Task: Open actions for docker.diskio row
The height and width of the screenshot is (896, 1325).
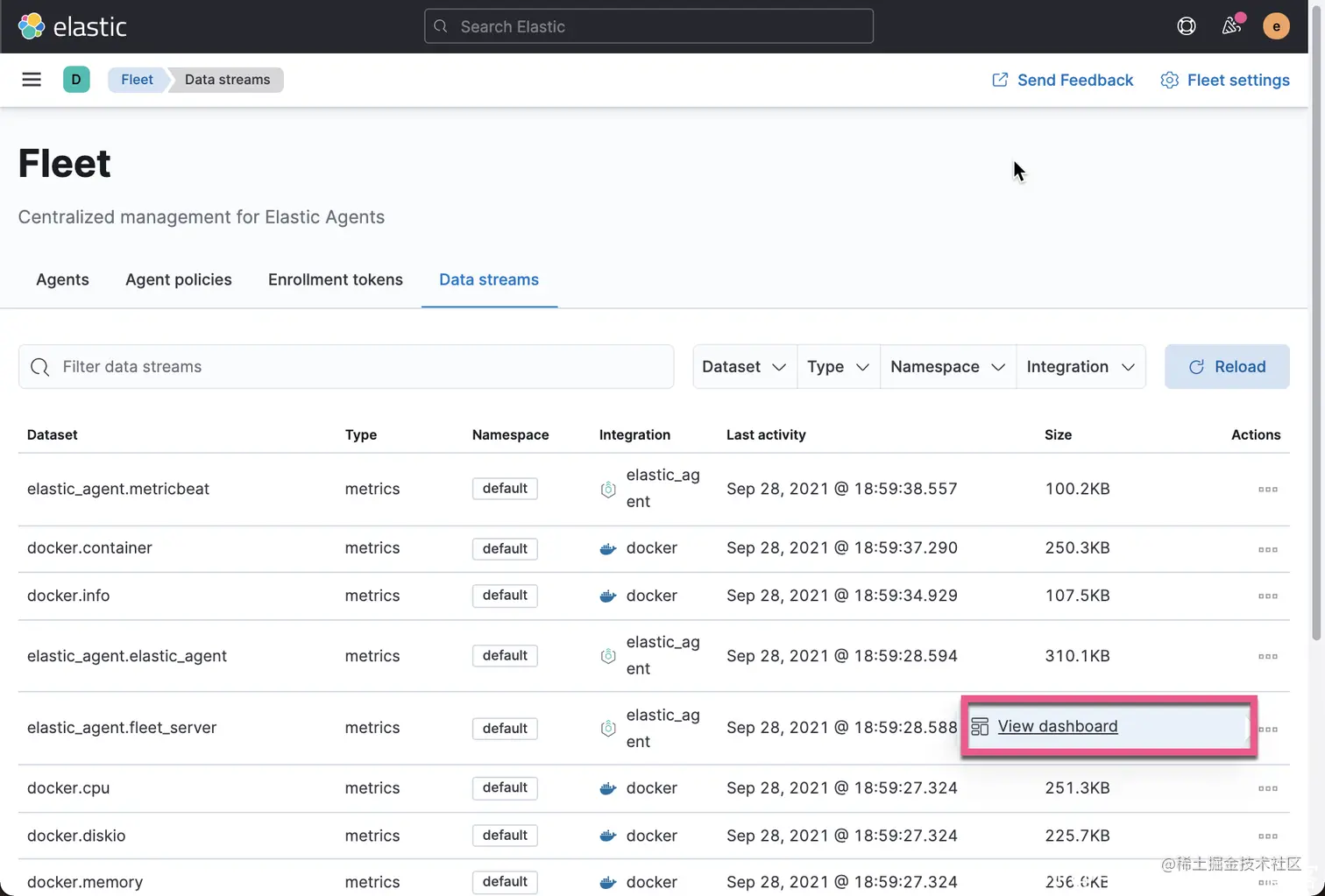Action: pyautogui.click(x=1267, y=836)
